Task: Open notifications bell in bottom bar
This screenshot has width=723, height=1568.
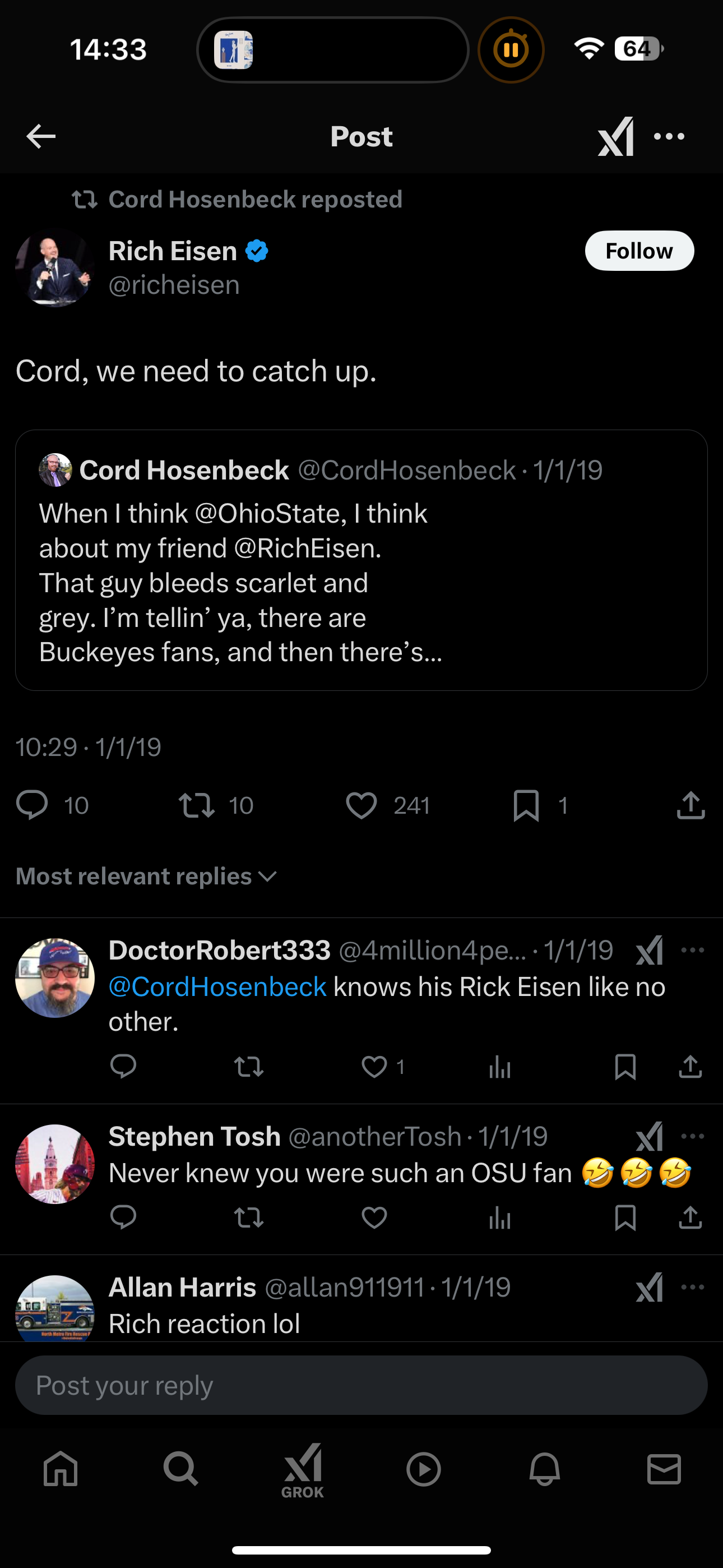Action: click(544, 1469)
